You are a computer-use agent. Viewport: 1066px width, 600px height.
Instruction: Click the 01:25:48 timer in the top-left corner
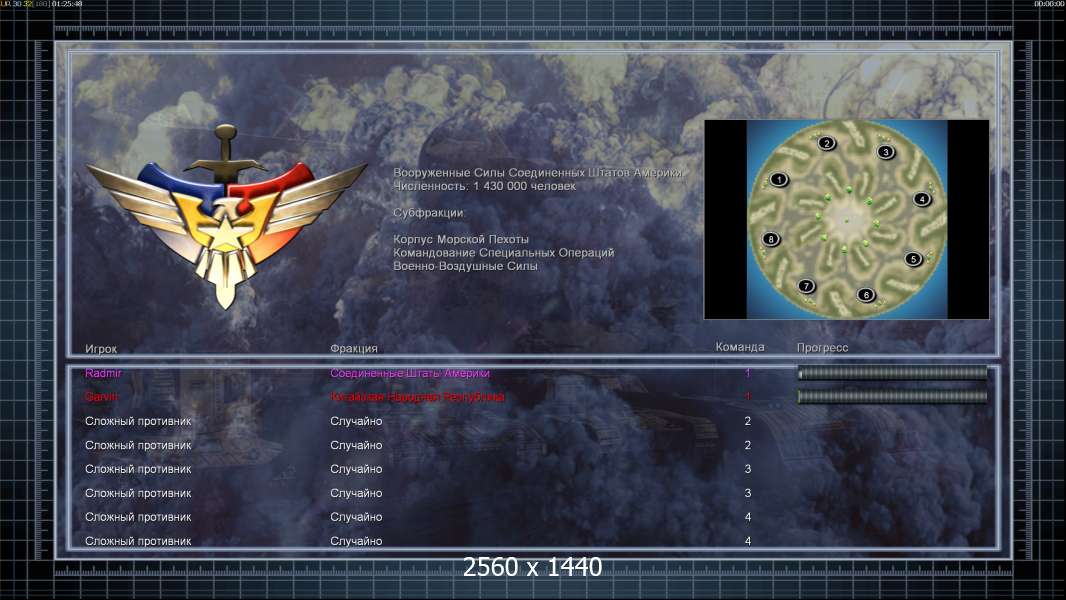[67, 4]
